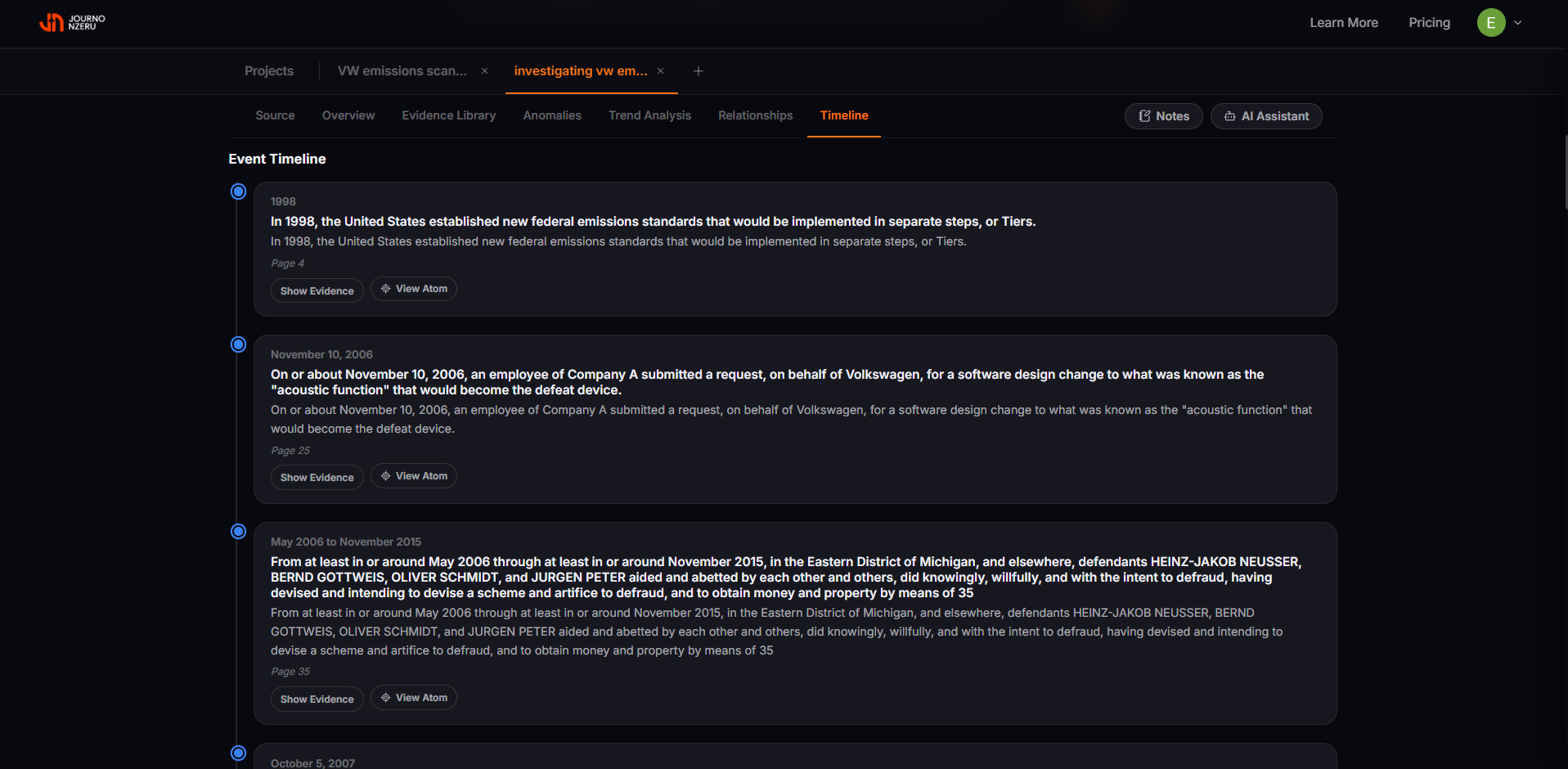This screenshot has height=769, width=1568.
Task: Open the Projects list
Action: pos(269,71)
